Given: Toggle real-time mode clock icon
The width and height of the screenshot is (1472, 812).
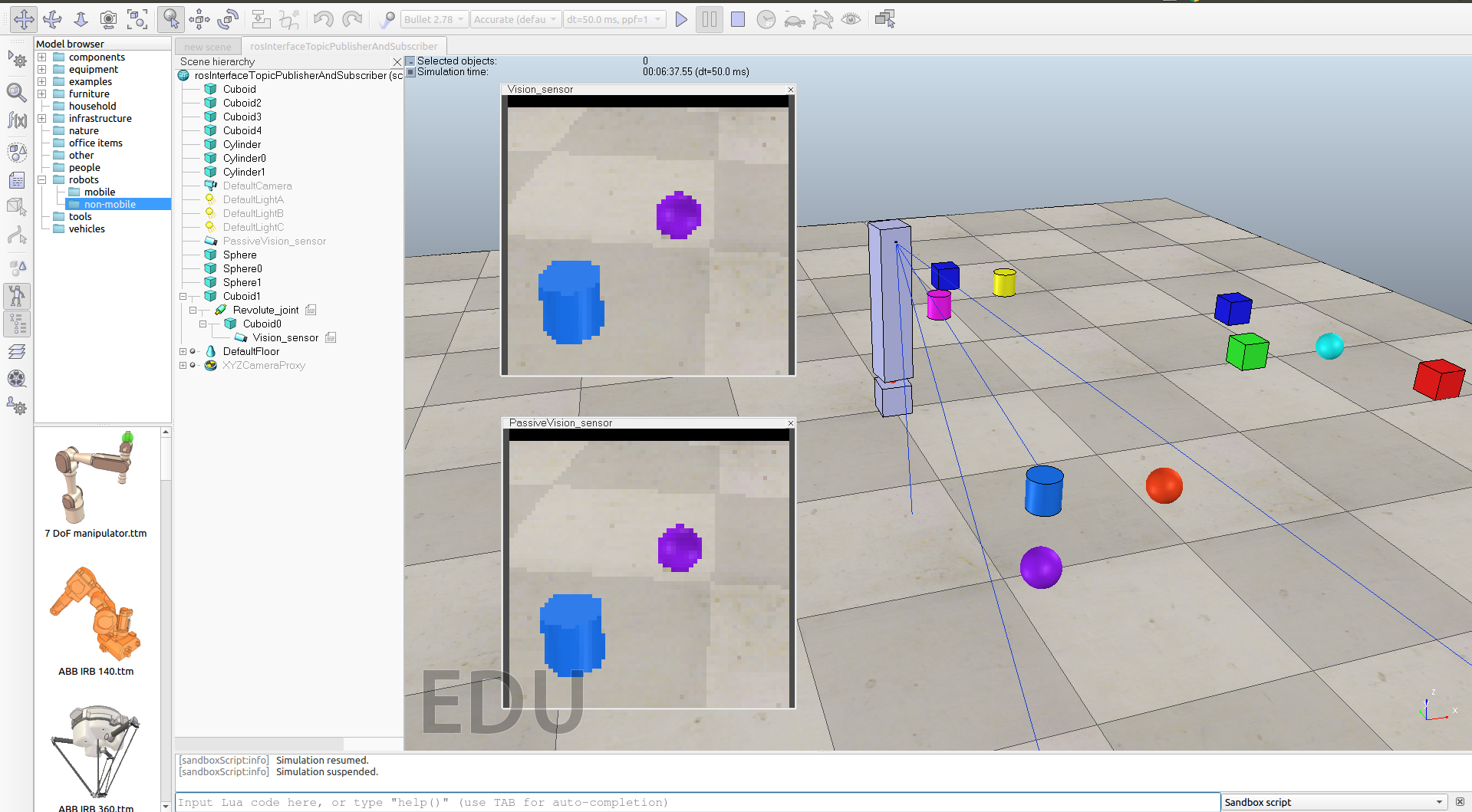Looking at the screenshot, I should pyautogui.click(x=766, y=19).
